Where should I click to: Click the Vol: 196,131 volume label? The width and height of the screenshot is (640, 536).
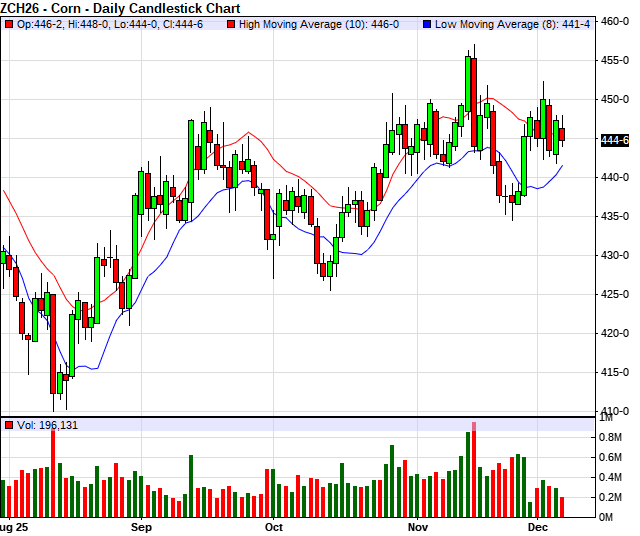pos(47,425)
